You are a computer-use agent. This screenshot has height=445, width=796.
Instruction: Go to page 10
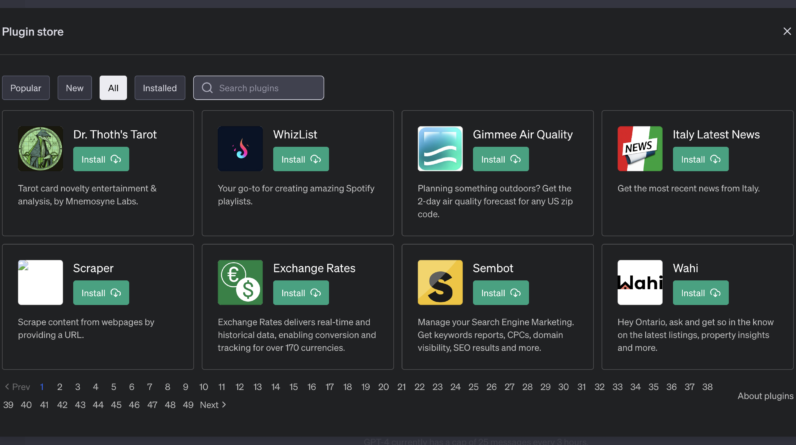[204, 387]
